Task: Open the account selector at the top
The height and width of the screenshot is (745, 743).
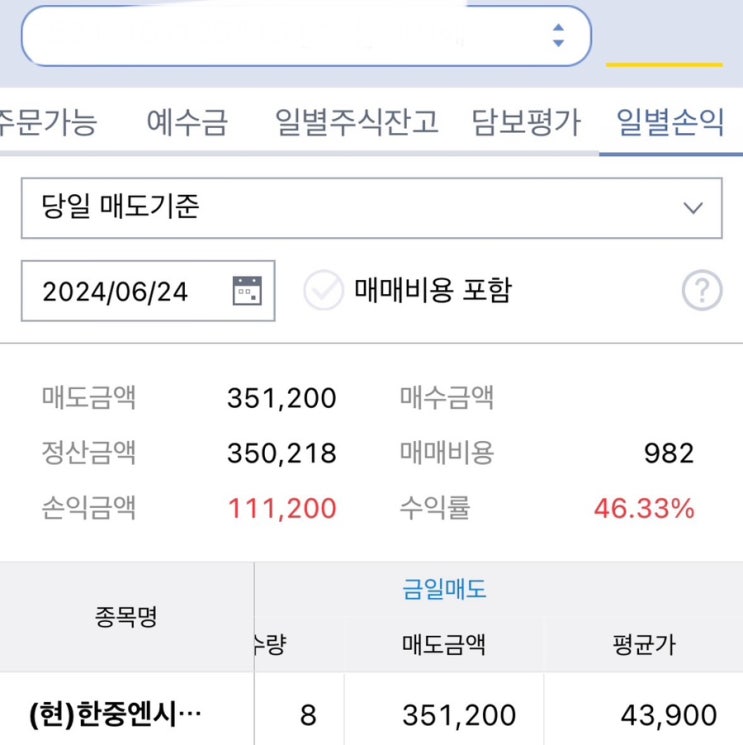Action: click(306, 36)
